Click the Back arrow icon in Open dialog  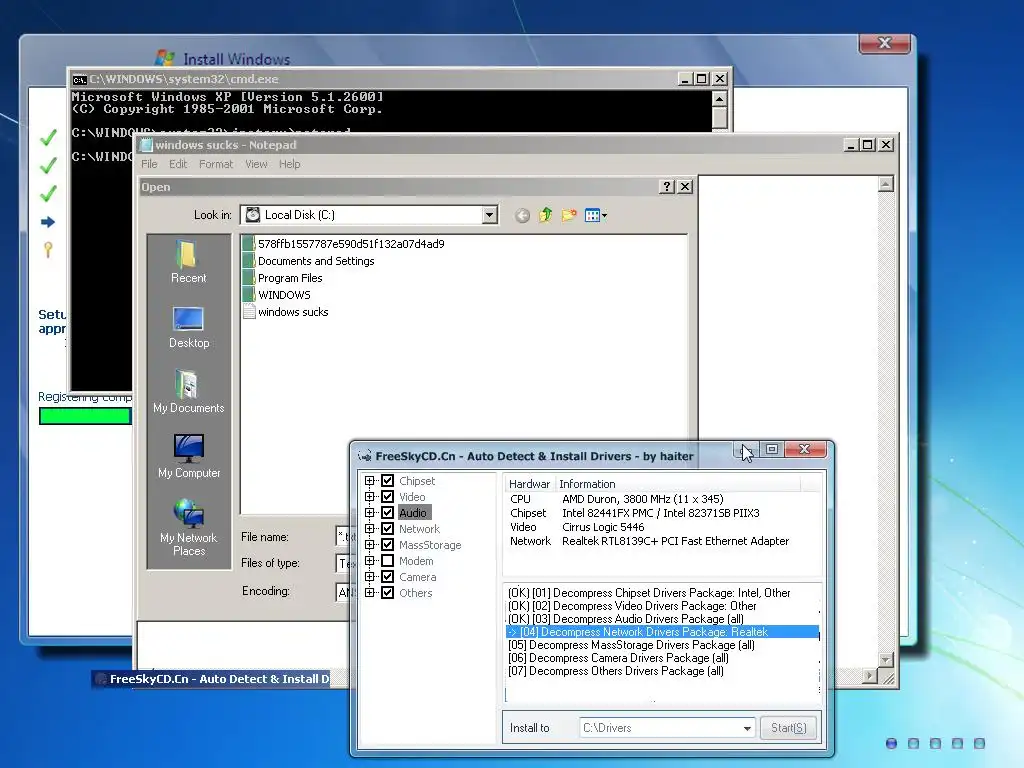522,216
